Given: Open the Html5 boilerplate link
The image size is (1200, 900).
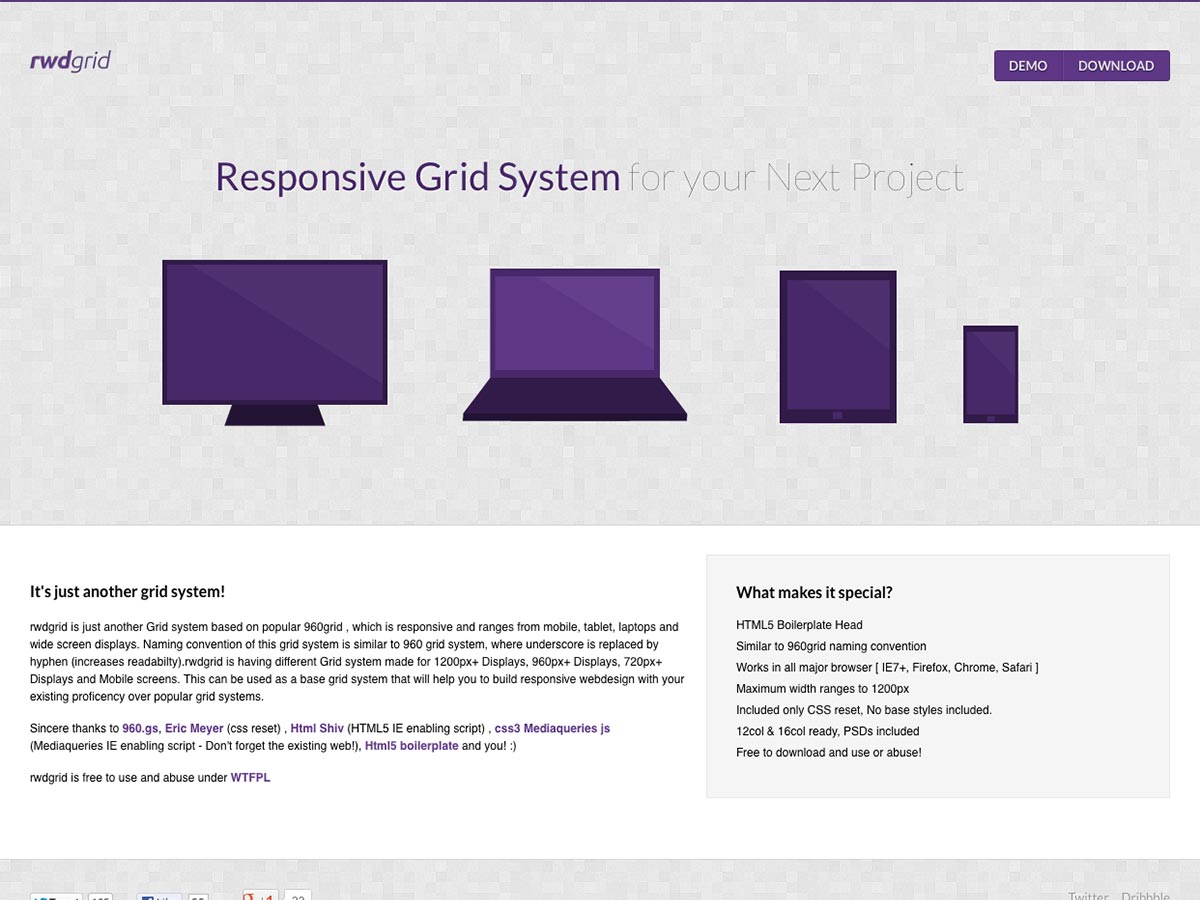Looking at the screenshot, I should click(411, 746).
